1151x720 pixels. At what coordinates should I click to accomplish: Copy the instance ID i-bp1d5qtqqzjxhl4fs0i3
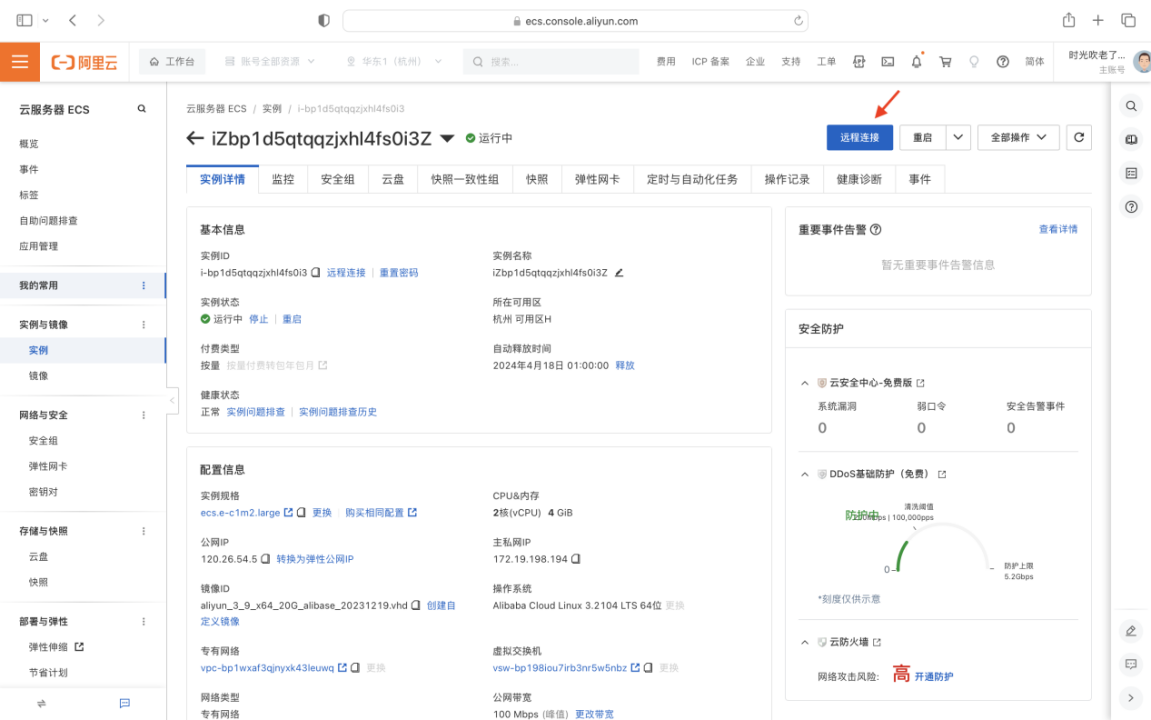pos(316,272)
